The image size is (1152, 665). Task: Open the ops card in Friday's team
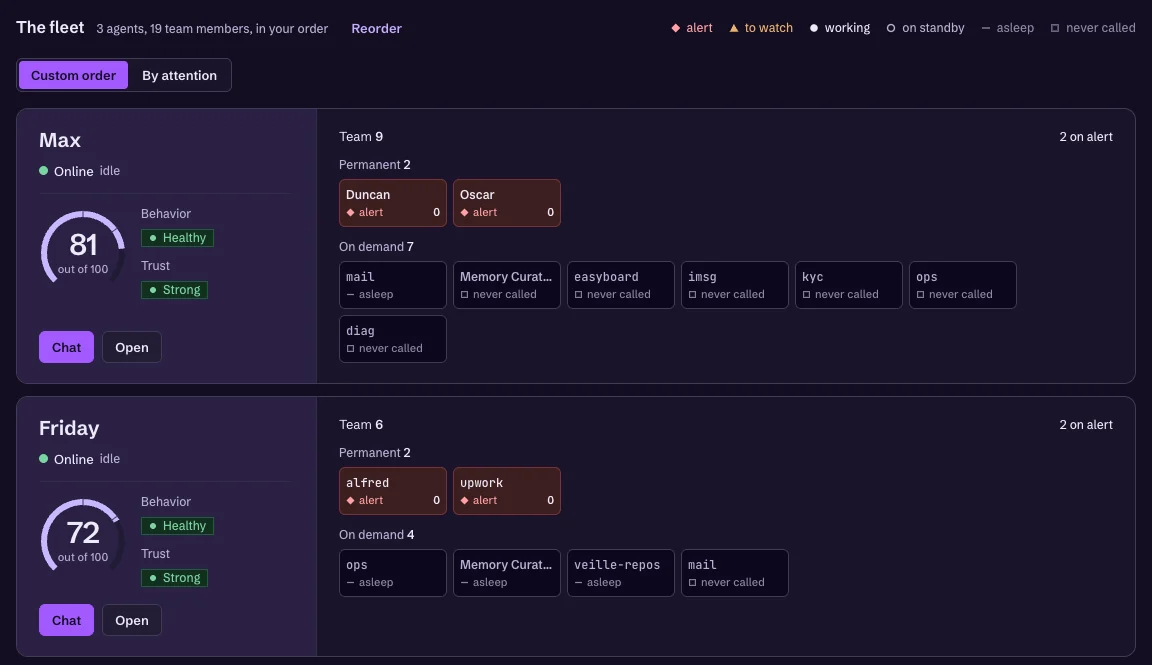pyautogui.click(x=393, y=573)
